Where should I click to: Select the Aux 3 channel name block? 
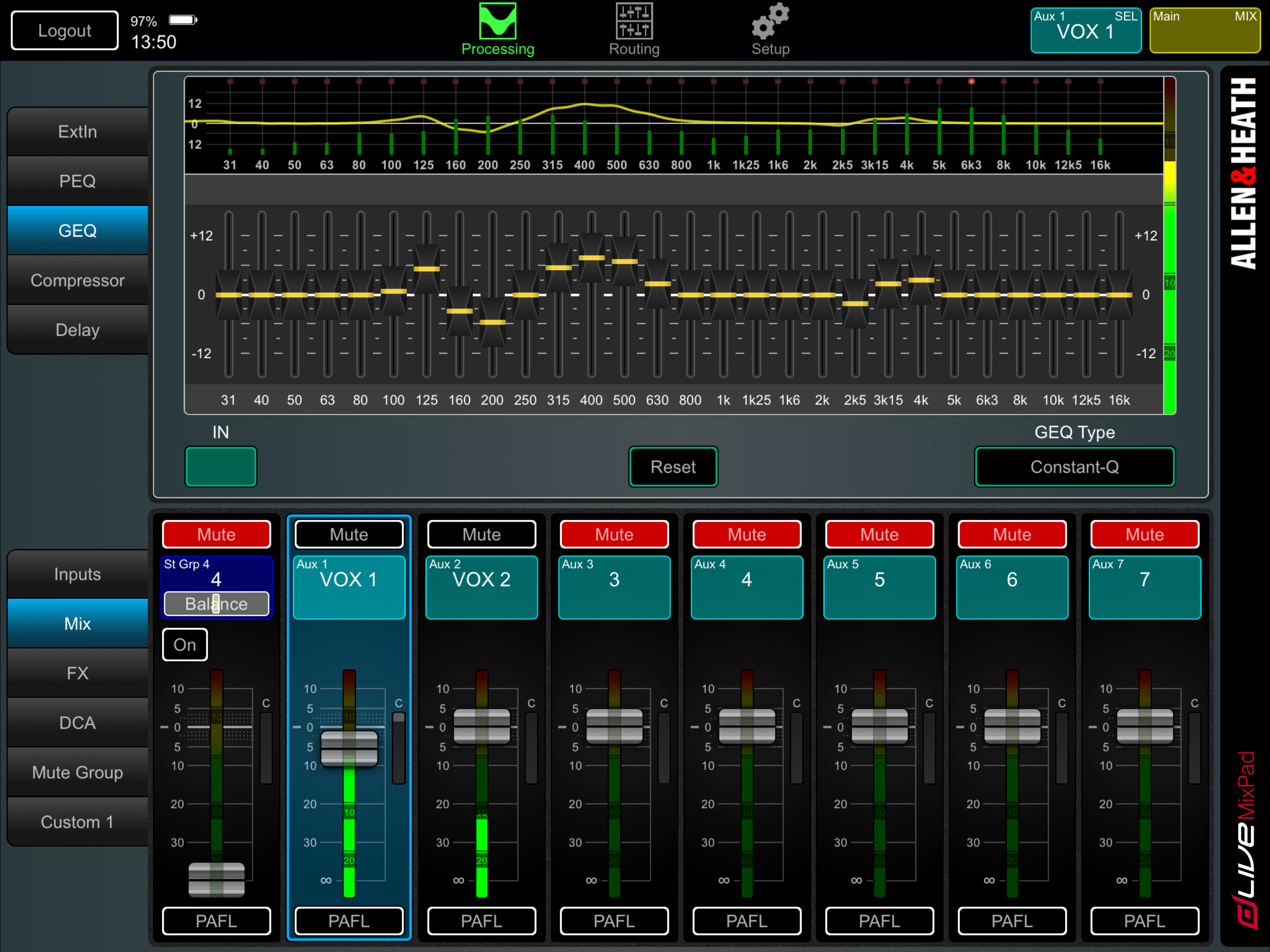(x=614, y=587)
